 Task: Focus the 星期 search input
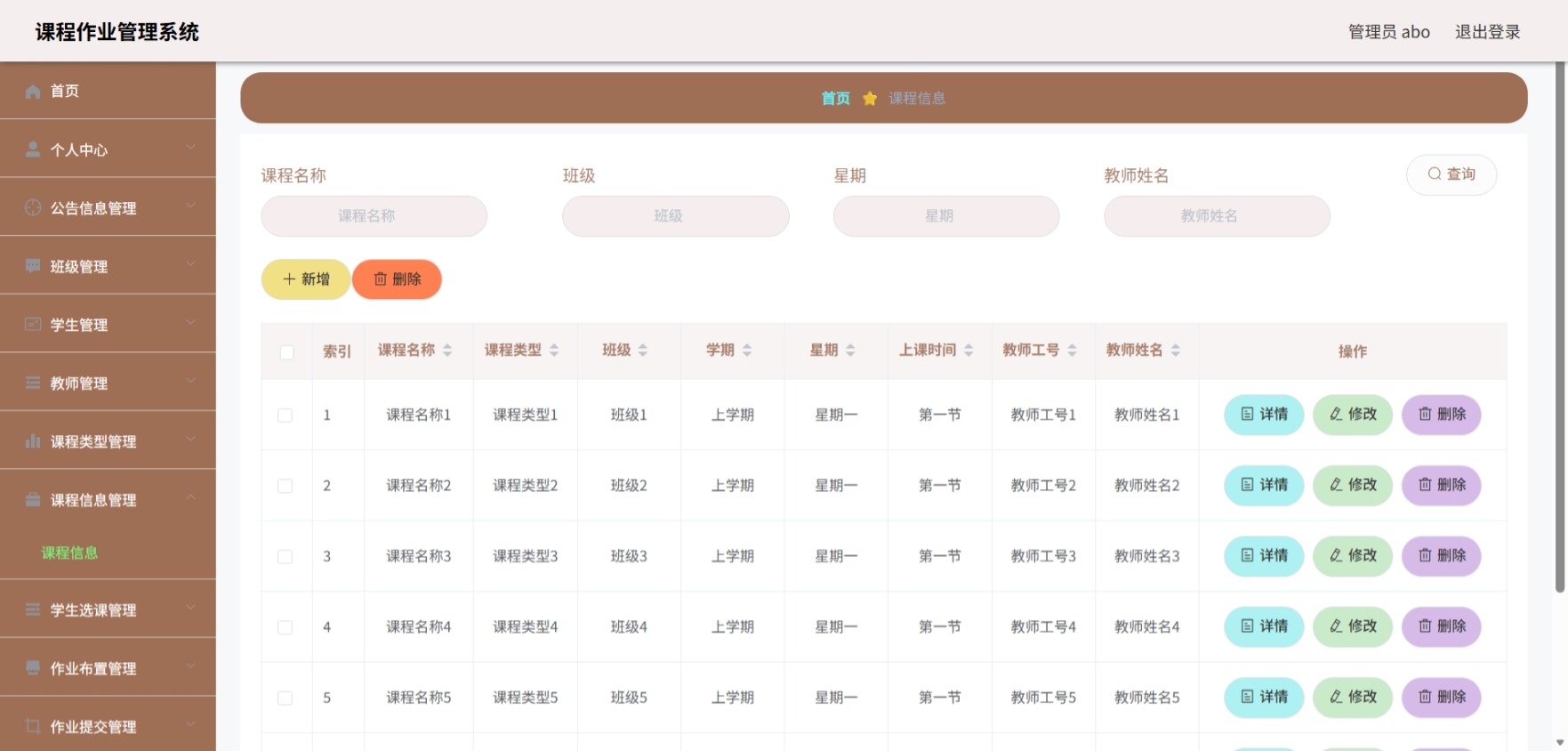946,216
